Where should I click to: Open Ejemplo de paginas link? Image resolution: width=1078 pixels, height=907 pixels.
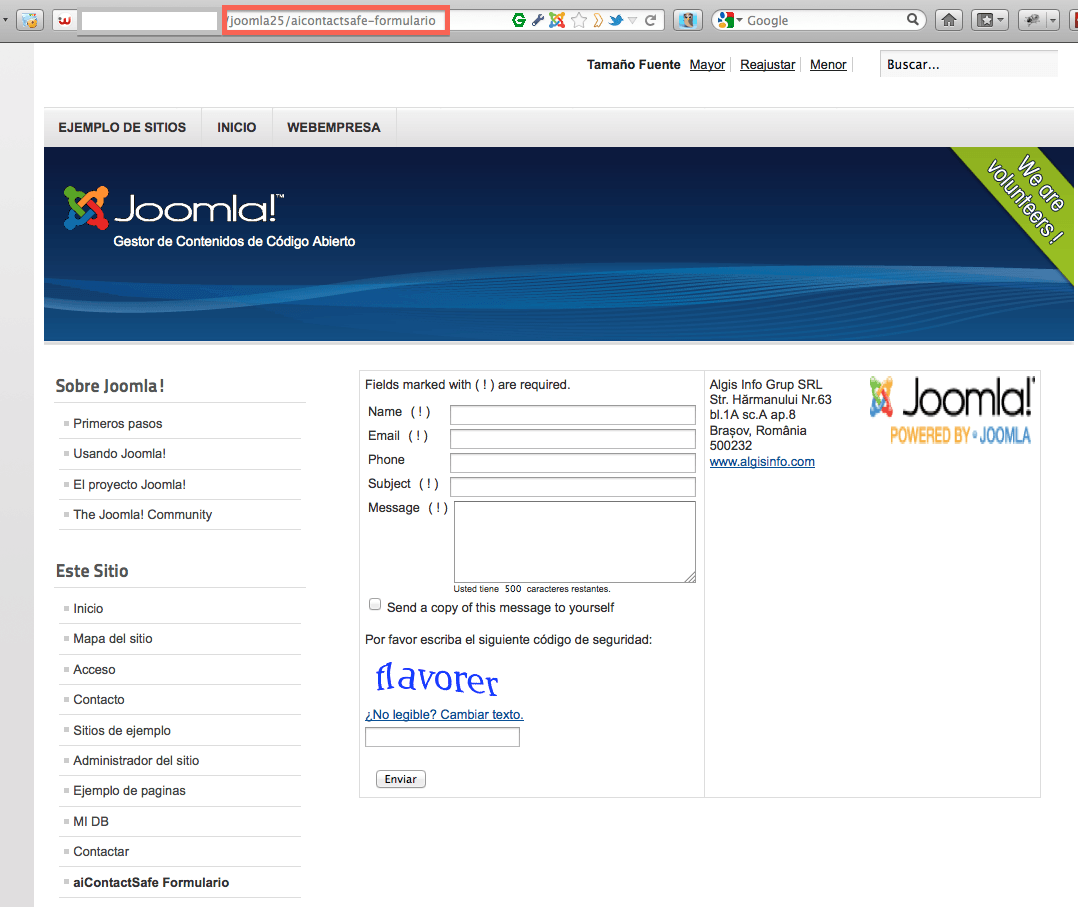(129, 791)
